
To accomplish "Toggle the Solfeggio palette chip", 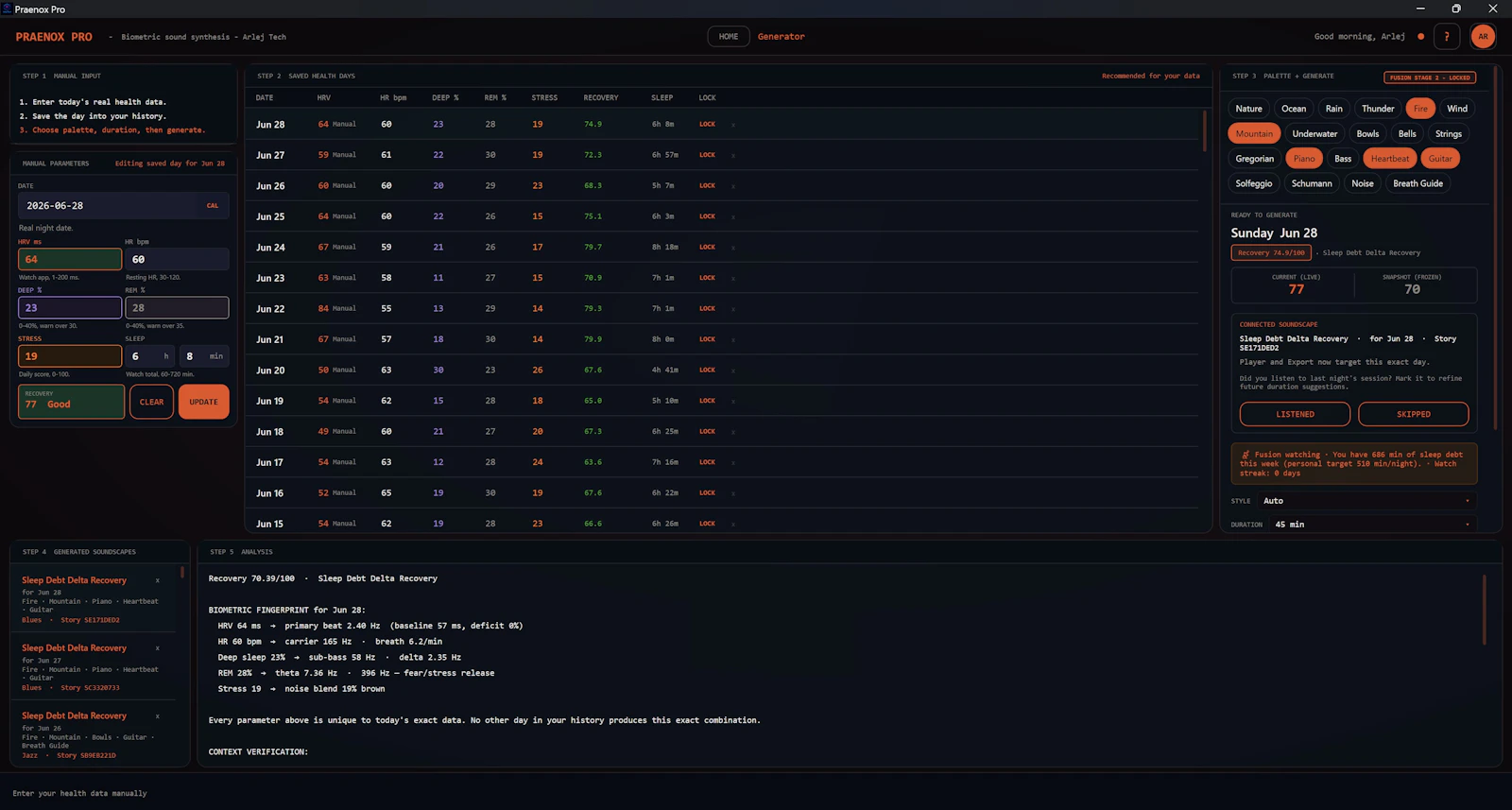I will pos(1253,184).
